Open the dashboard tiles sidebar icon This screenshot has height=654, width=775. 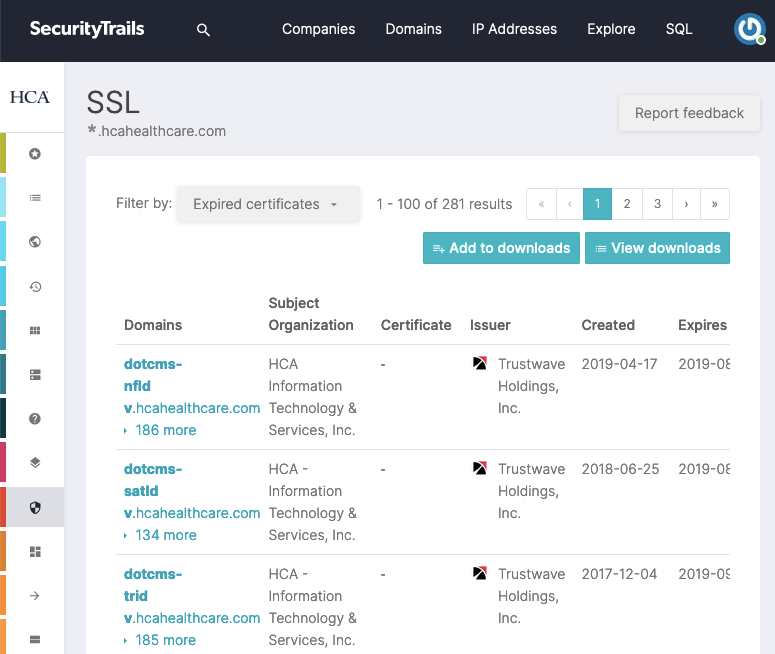click(x=35, y=551)
